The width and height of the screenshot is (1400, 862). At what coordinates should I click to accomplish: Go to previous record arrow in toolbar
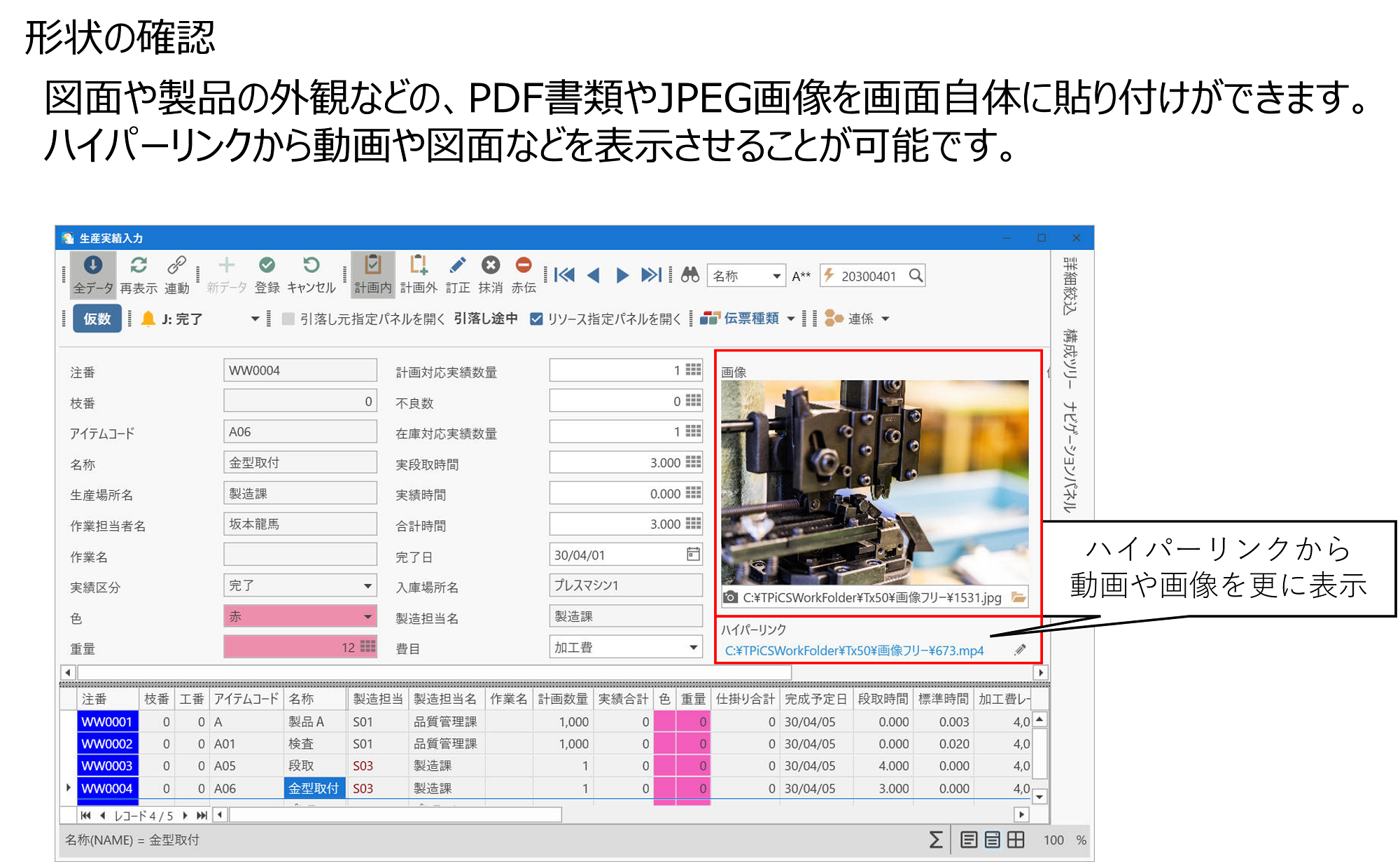[x=594, y=275]
